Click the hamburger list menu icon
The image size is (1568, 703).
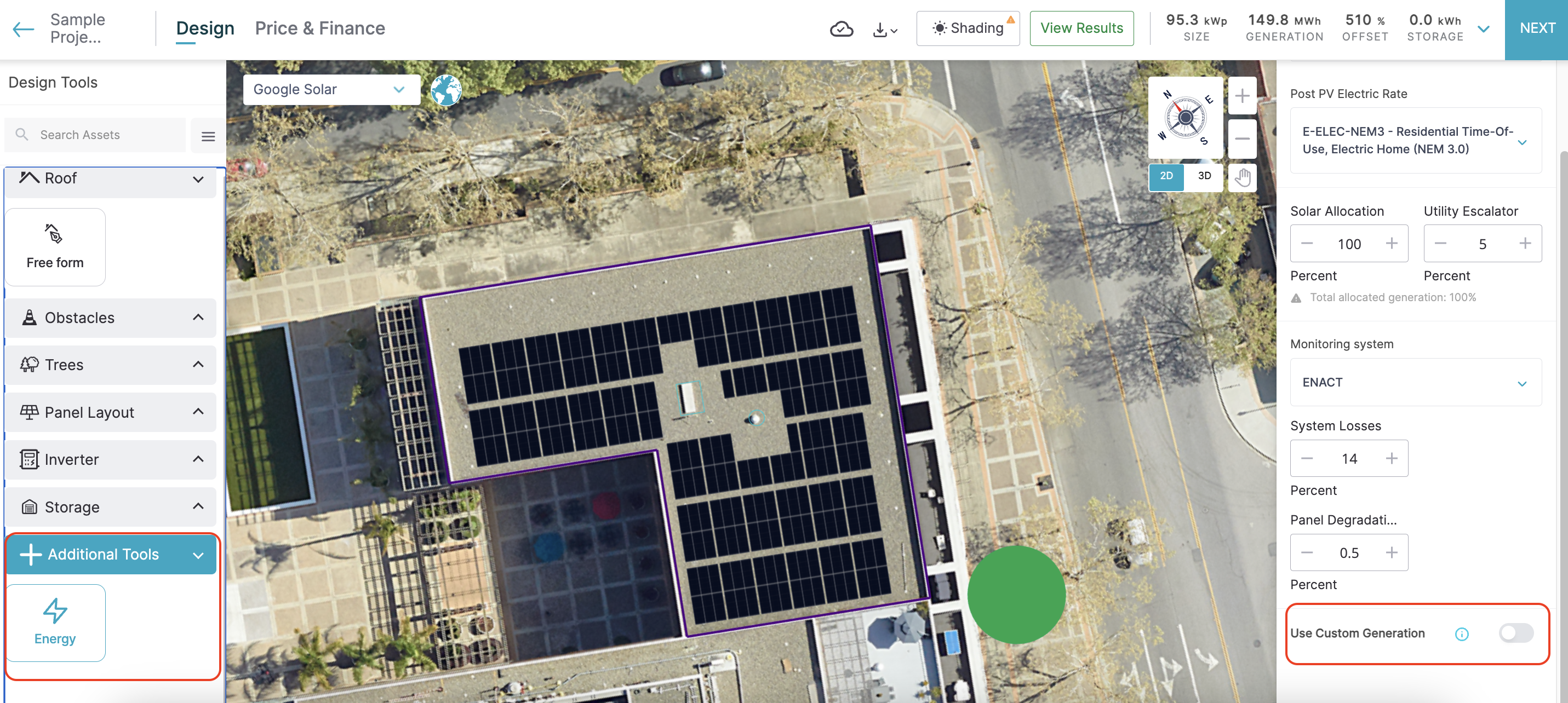click(x=208, y=136)
